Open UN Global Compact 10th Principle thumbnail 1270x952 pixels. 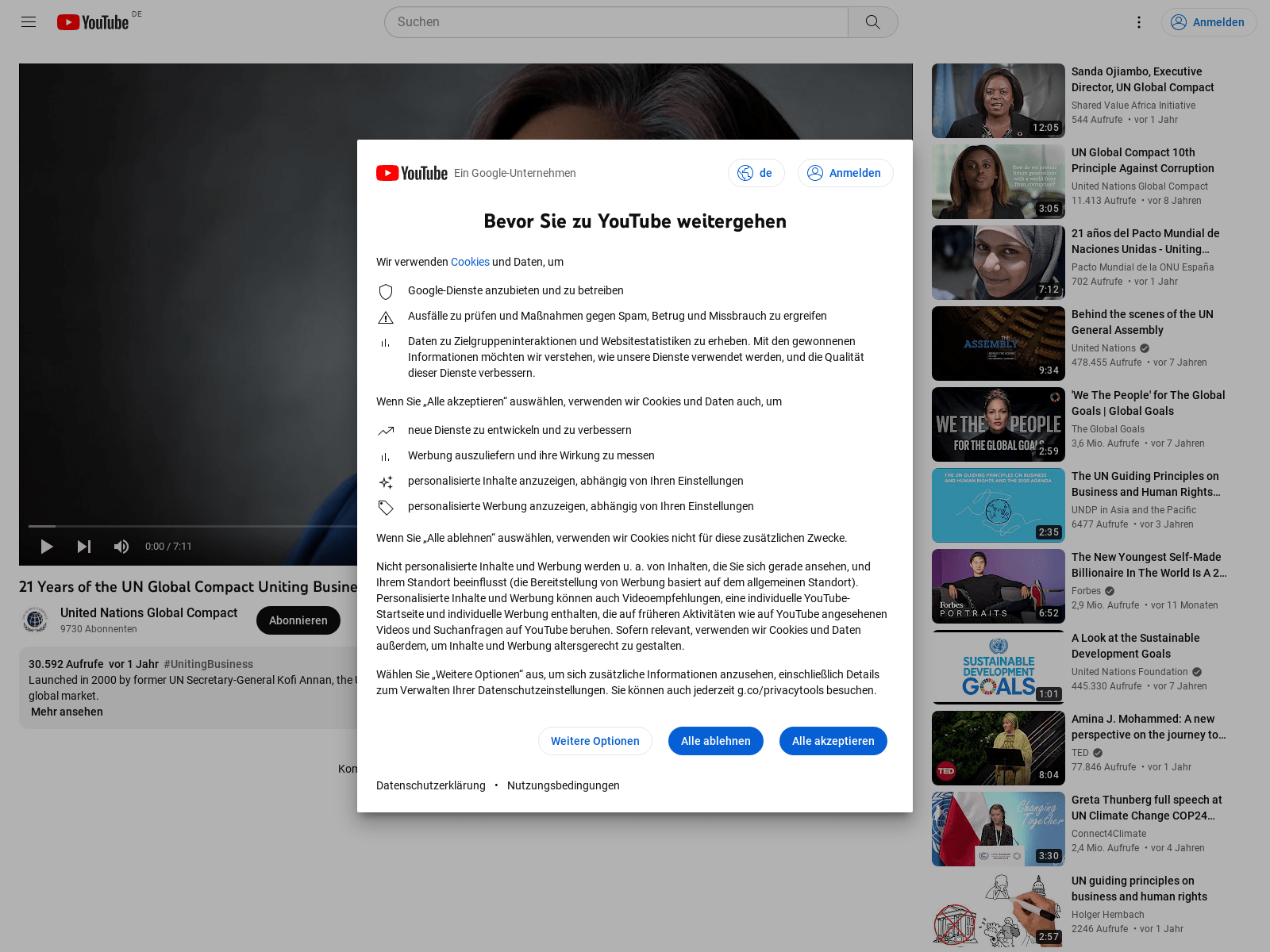pyautogui.click(x=999, y=182)
